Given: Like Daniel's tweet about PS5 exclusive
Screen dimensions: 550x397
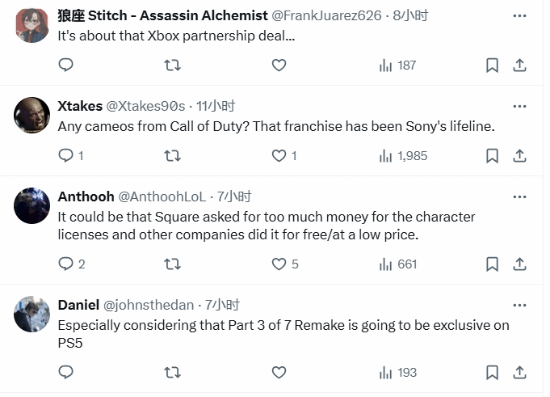Looking at the screenshot, I should click(x=279, y=372).
